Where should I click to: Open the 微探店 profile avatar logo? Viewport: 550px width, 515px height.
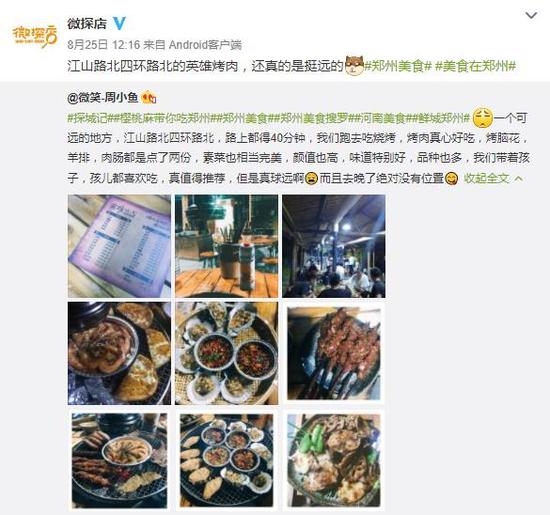(x=34, y=36)
